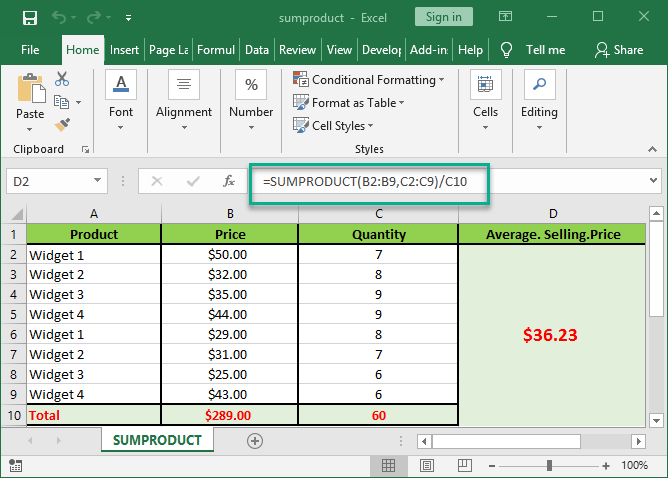Open the Name Box dropdown arrow
The image size is (668, 478).
point(98,181)
